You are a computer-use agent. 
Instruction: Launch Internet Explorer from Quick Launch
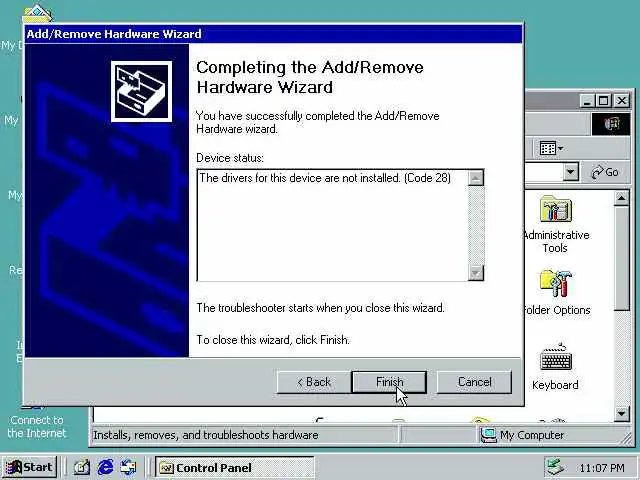click(x=105, y=467)
